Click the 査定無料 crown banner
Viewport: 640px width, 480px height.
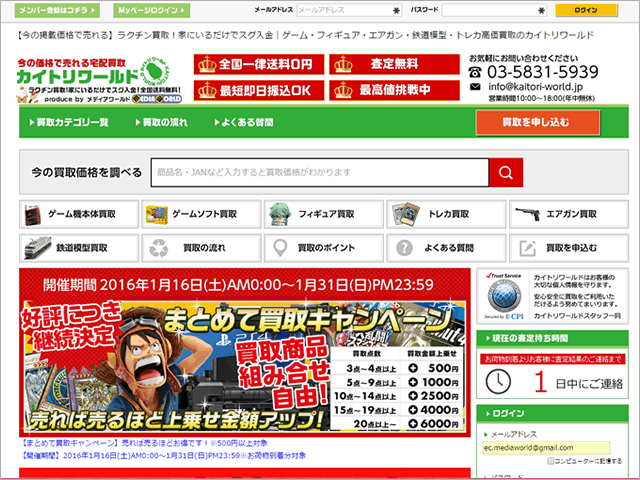click(x=394, y=64)
